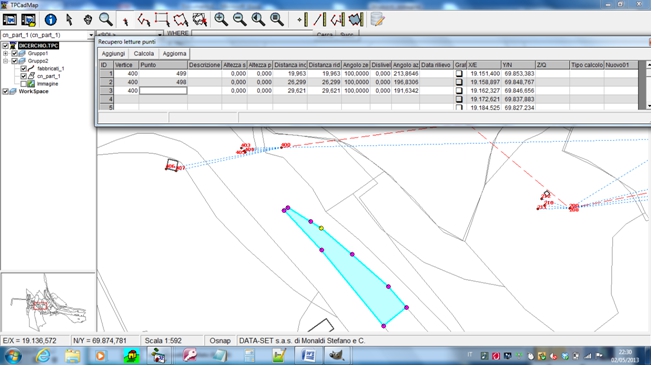Activate the pan hand tool
Image resolution: width=652 pixels, height=366 pixels.
click(88, 20)
